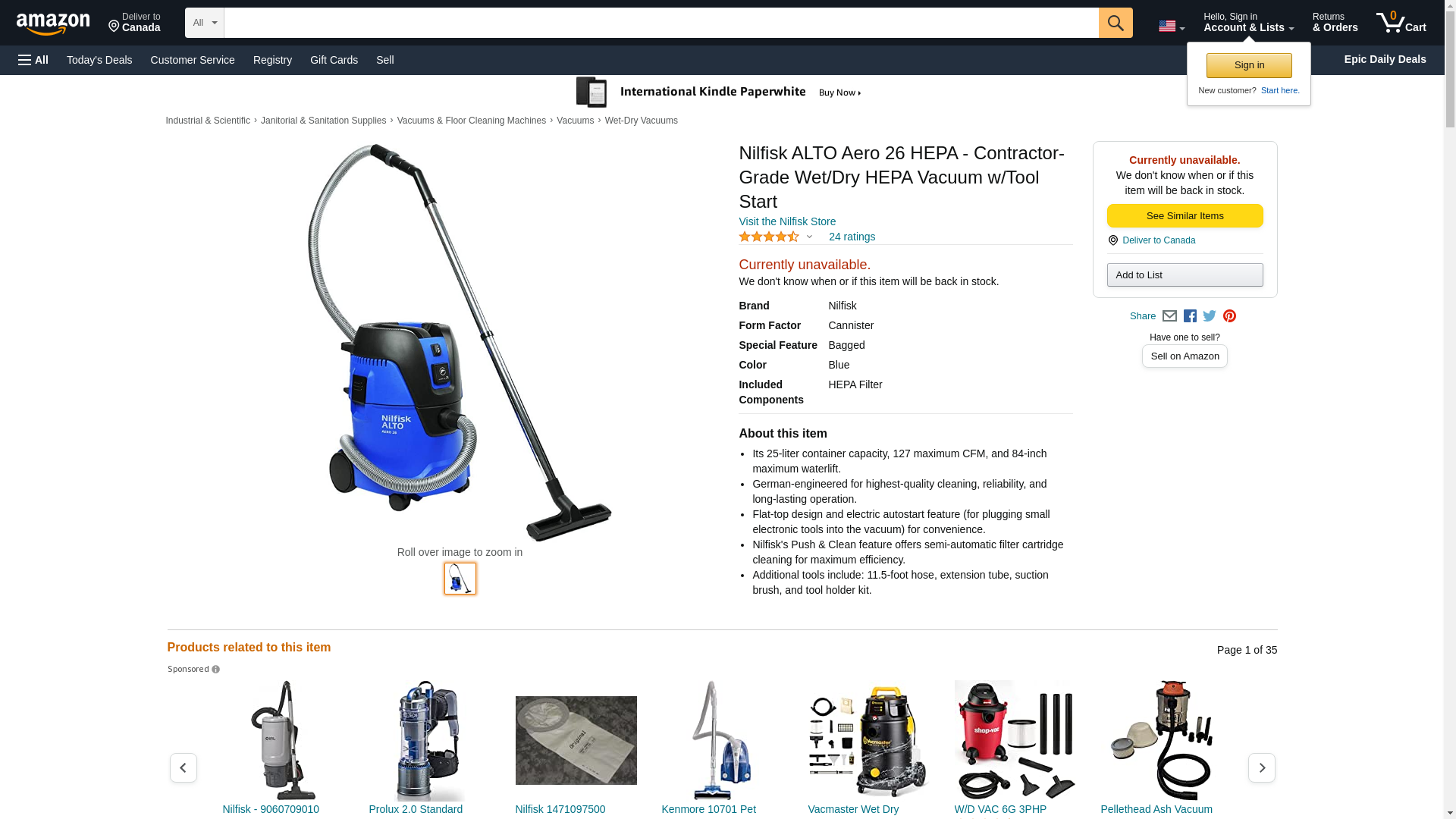The height and width of the screenshot is (819, 1456).
Task: Expand the star rating breakdown arrow
Action: click(x=809, y=237)
